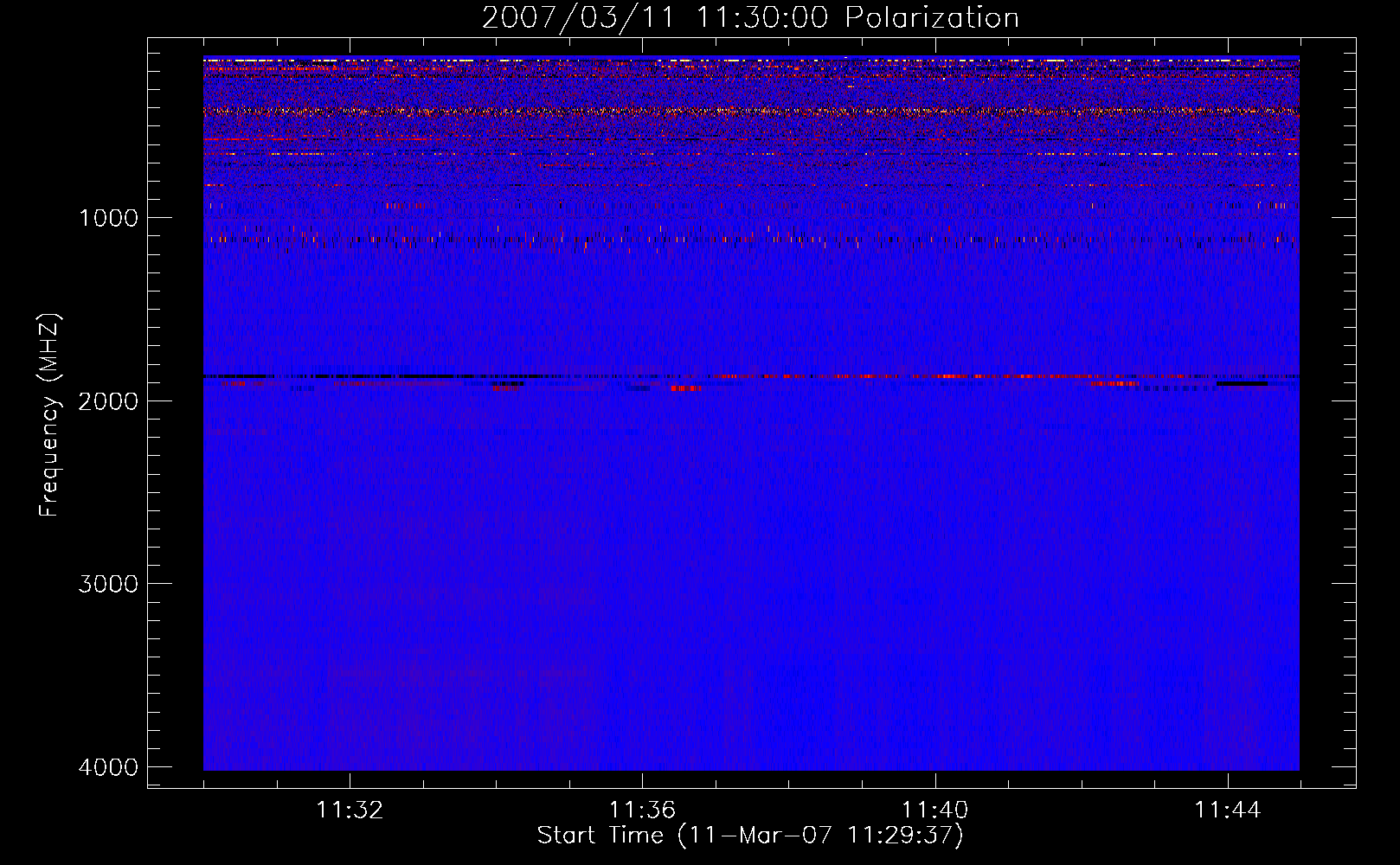
Task: Click the 3000 frequency tick label
Action: pyautogui.click(x=108, y=584)
